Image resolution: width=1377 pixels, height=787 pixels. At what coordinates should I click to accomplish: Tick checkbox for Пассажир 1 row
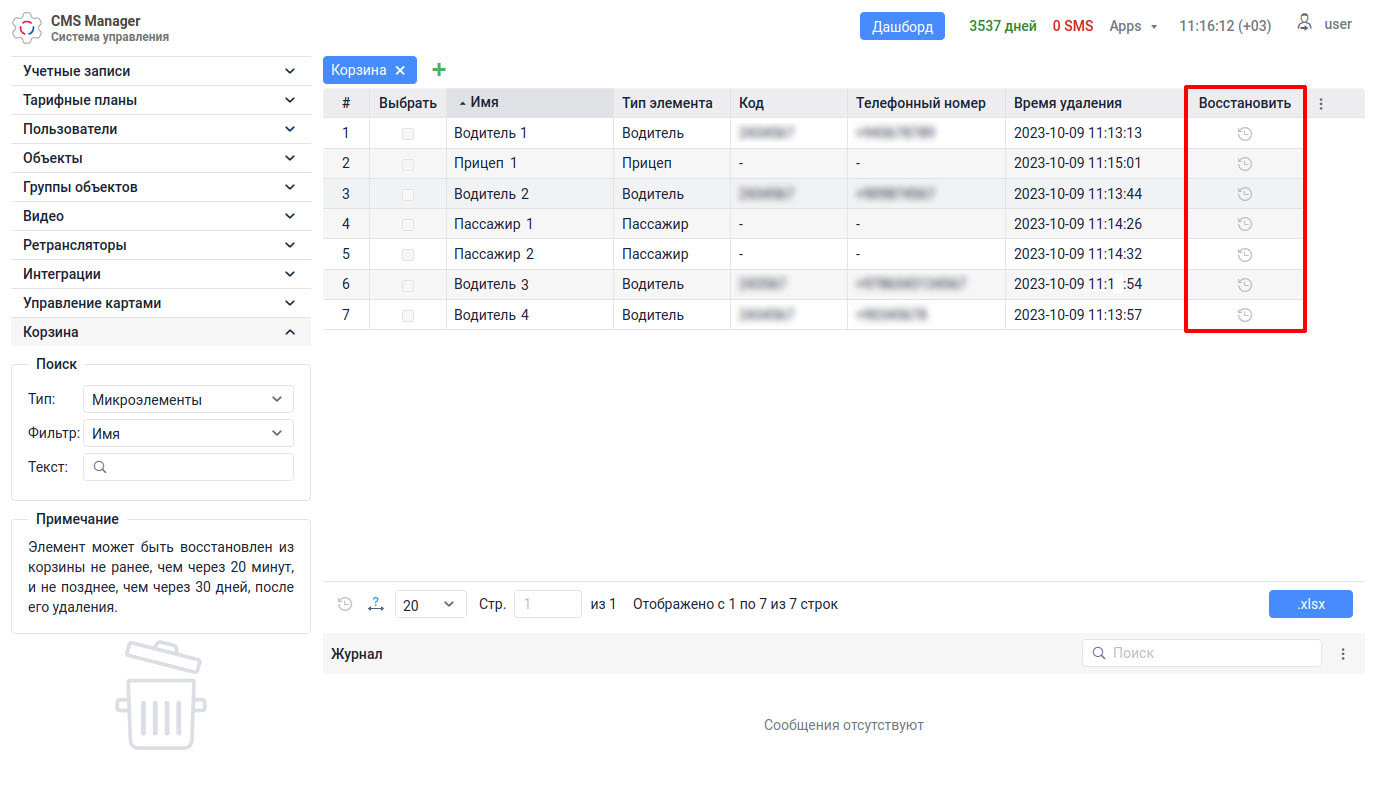pyautogui.click(x=408, y=225)
